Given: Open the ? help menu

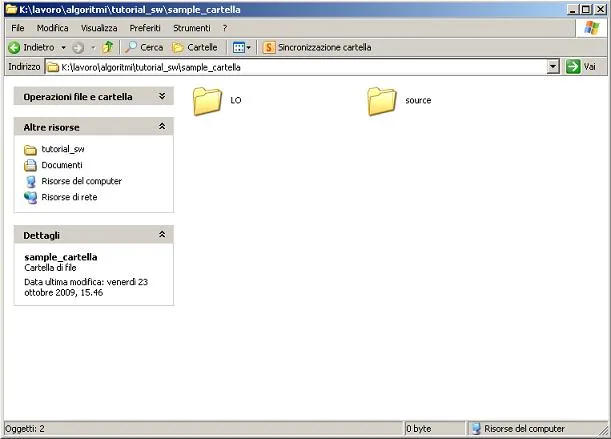Looking at the screenshot, I should 224,28.
